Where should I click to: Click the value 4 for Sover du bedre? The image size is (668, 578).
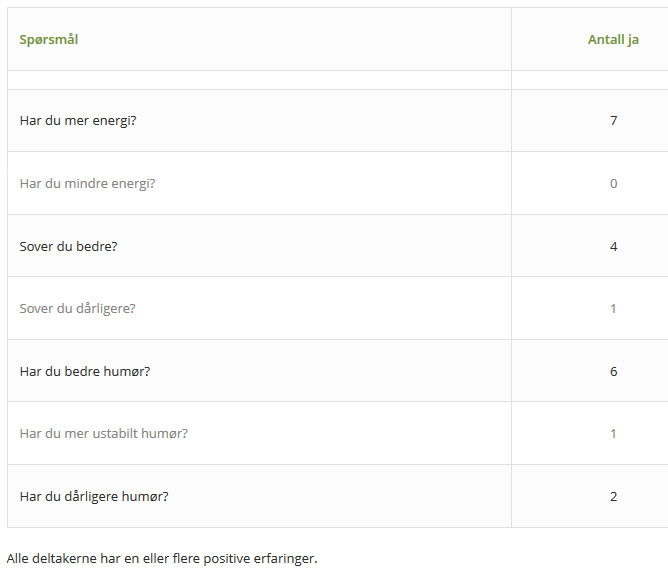pos(613,246)
